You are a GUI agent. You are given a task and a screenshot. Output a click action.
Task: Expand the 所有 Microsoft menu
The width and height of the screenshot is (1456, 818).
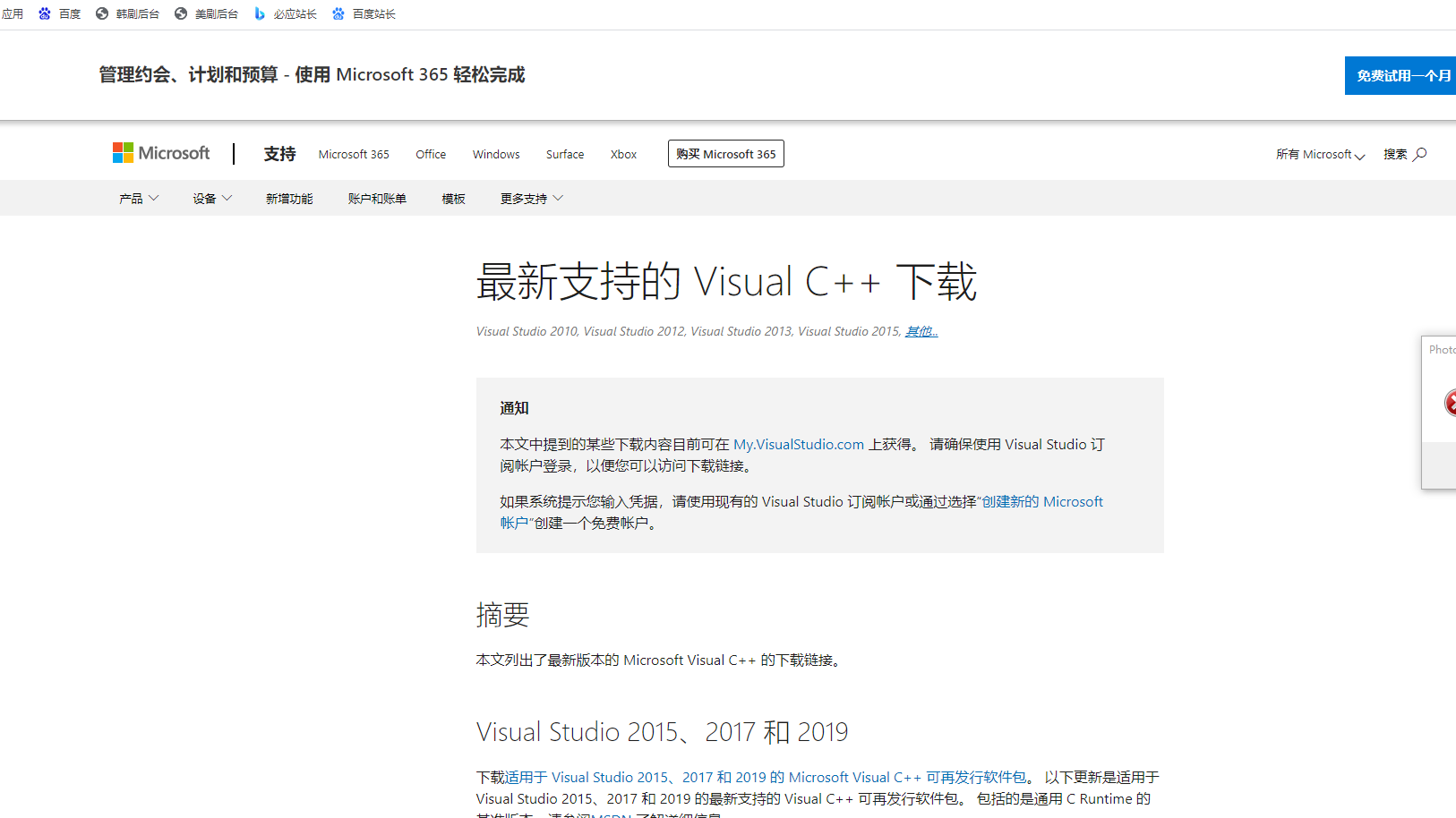tap(1319, 153)
